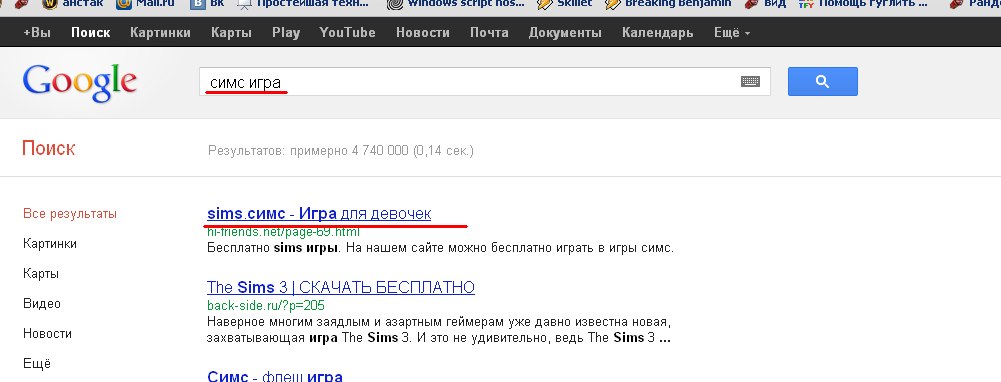This screenshot has height=382, width=1001.
Task: Click snippet text 'Бесплатно sims игры'
Action: pyautogui.click(x=272, y=248)
